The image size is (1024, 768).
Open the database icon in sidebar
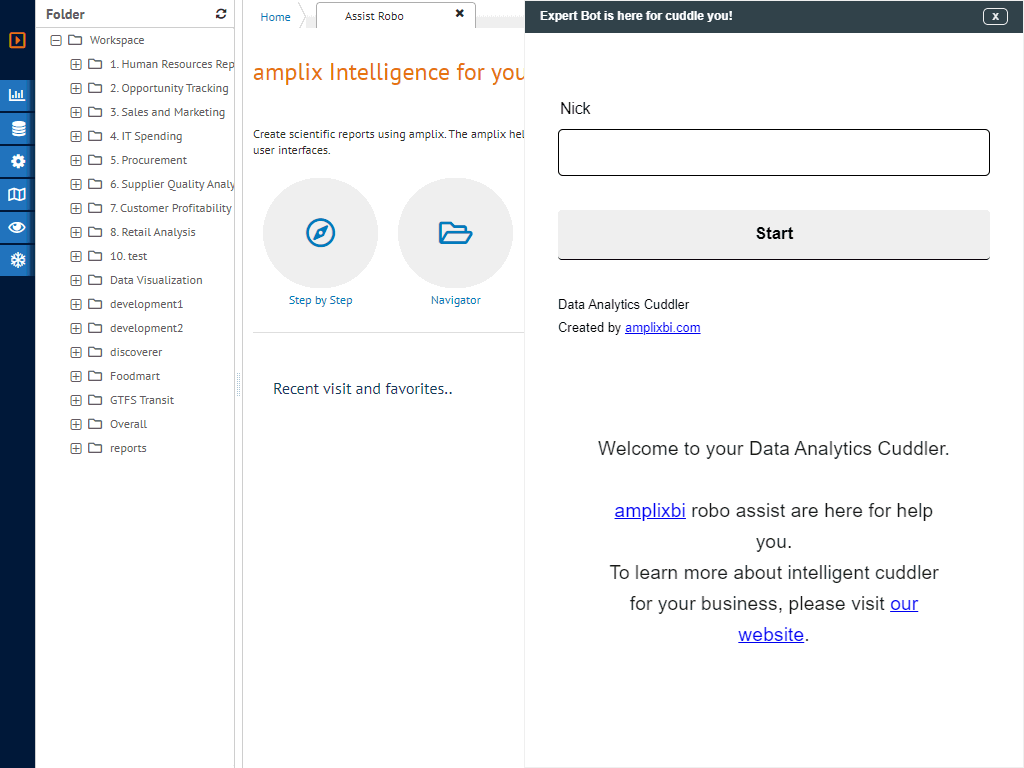pyautogui.click(x=17, y=129)
